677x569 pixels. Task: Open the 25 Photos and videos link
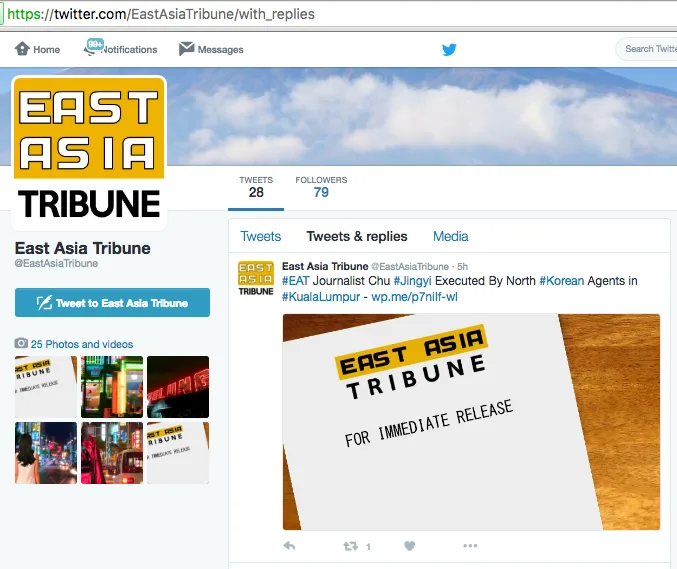pos(82,344)
